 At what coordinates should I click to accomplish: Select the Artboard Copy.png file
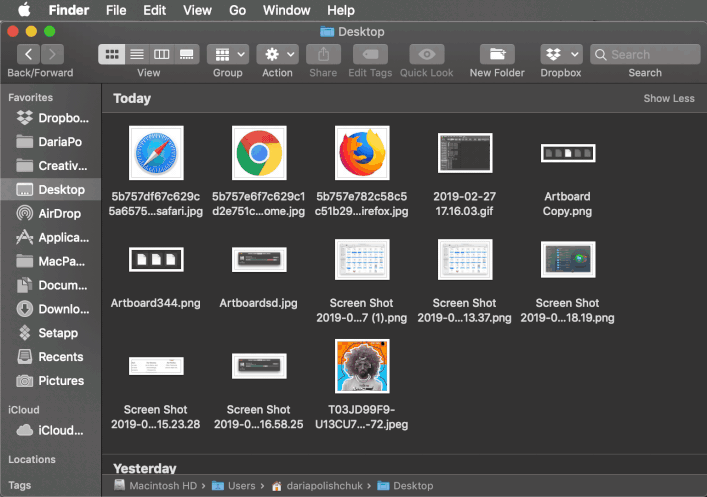568,153
